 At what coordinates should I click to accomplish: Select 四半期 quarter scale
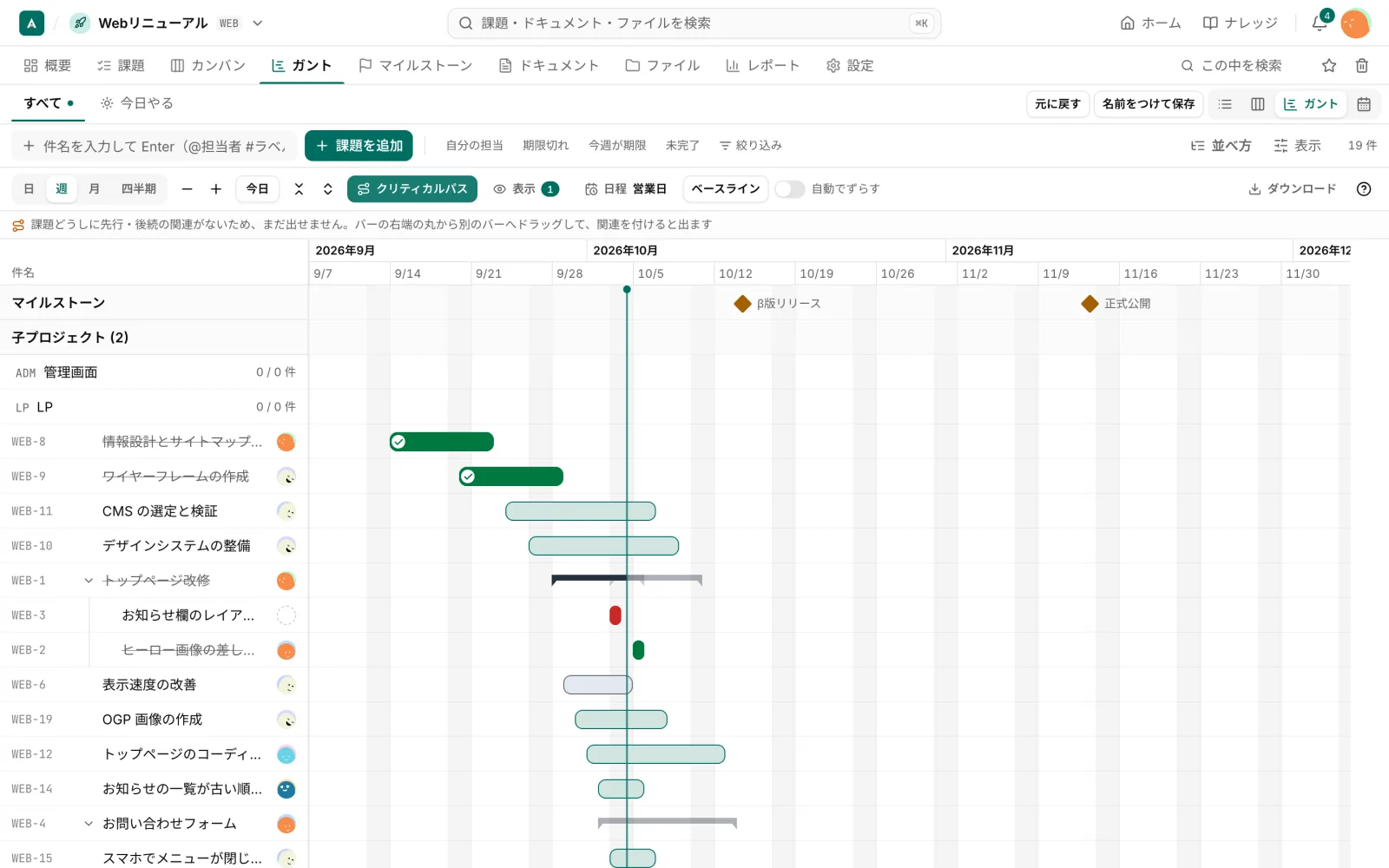(x=139, y=189)
